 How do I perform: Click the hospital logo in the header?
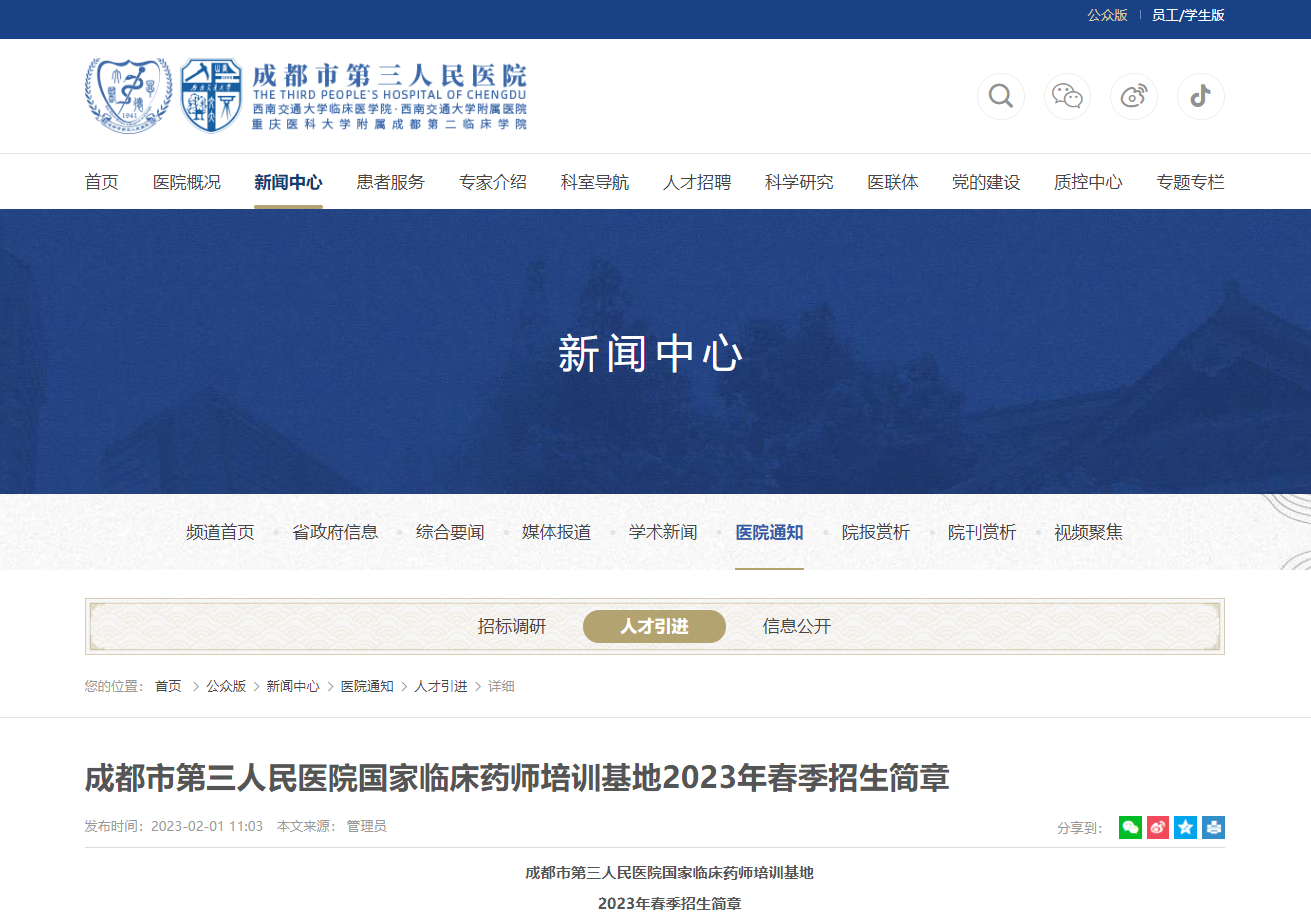305,96
